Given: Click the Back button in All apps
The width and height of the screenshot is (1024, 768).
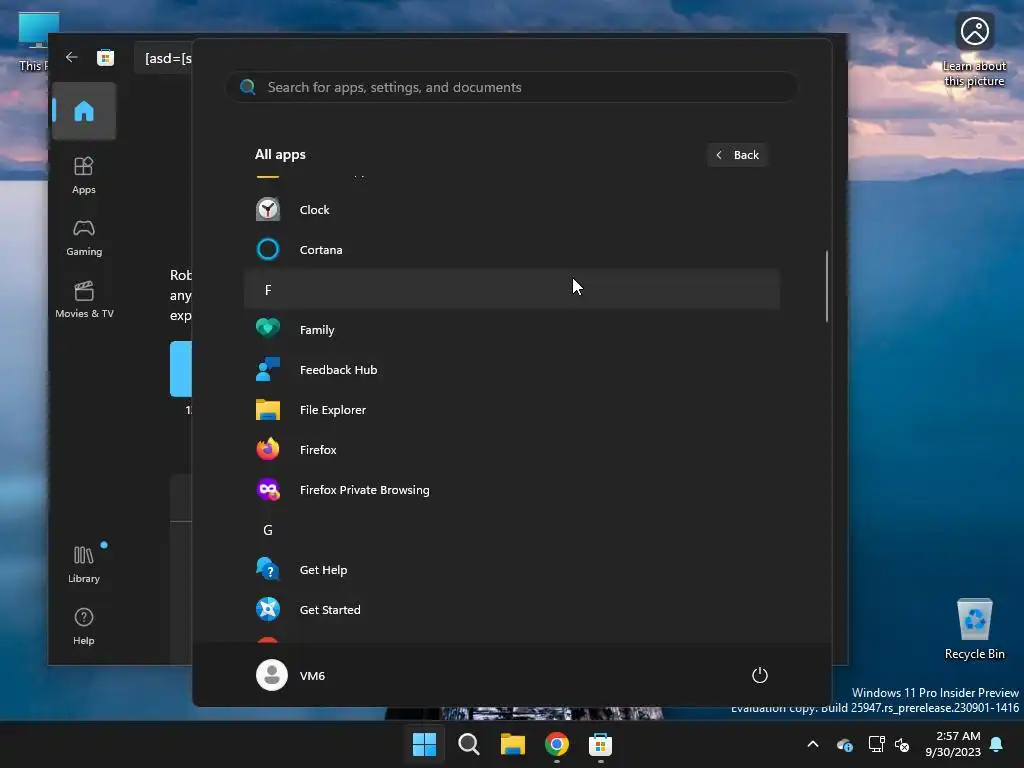Looking at the screenshot, I should click(737, 155).
